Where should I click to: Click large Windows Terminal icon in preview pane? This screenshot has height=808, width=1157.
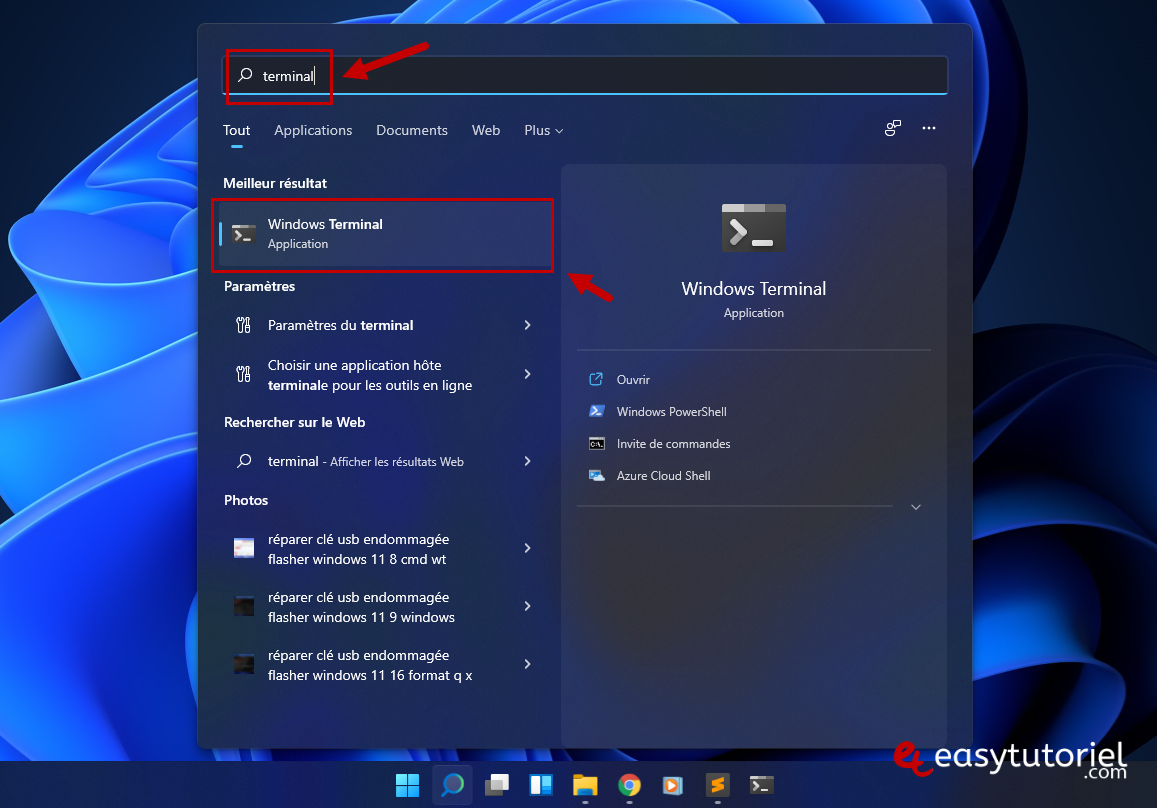(x=753, y=228)
